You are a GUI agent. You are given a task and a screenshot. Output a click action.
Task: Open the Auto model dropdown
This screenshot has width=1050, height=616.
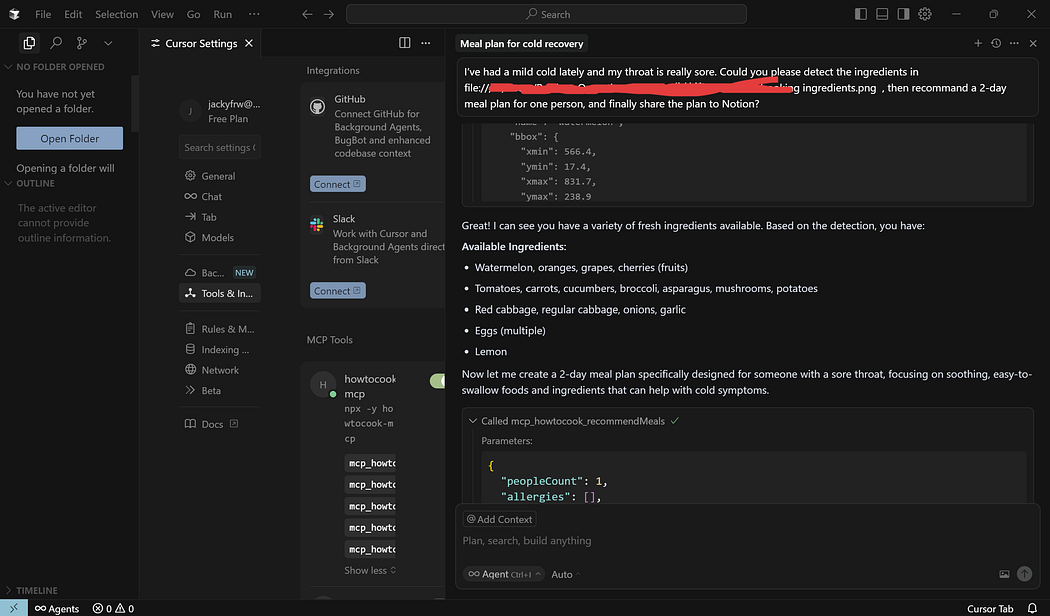[x=566, y=574]
